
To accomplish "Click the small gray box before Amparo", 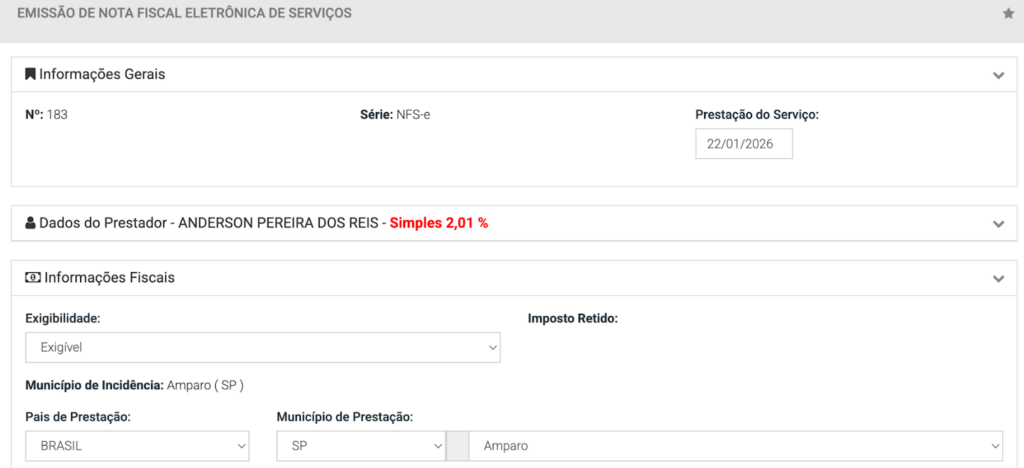I will click(456, 446).
